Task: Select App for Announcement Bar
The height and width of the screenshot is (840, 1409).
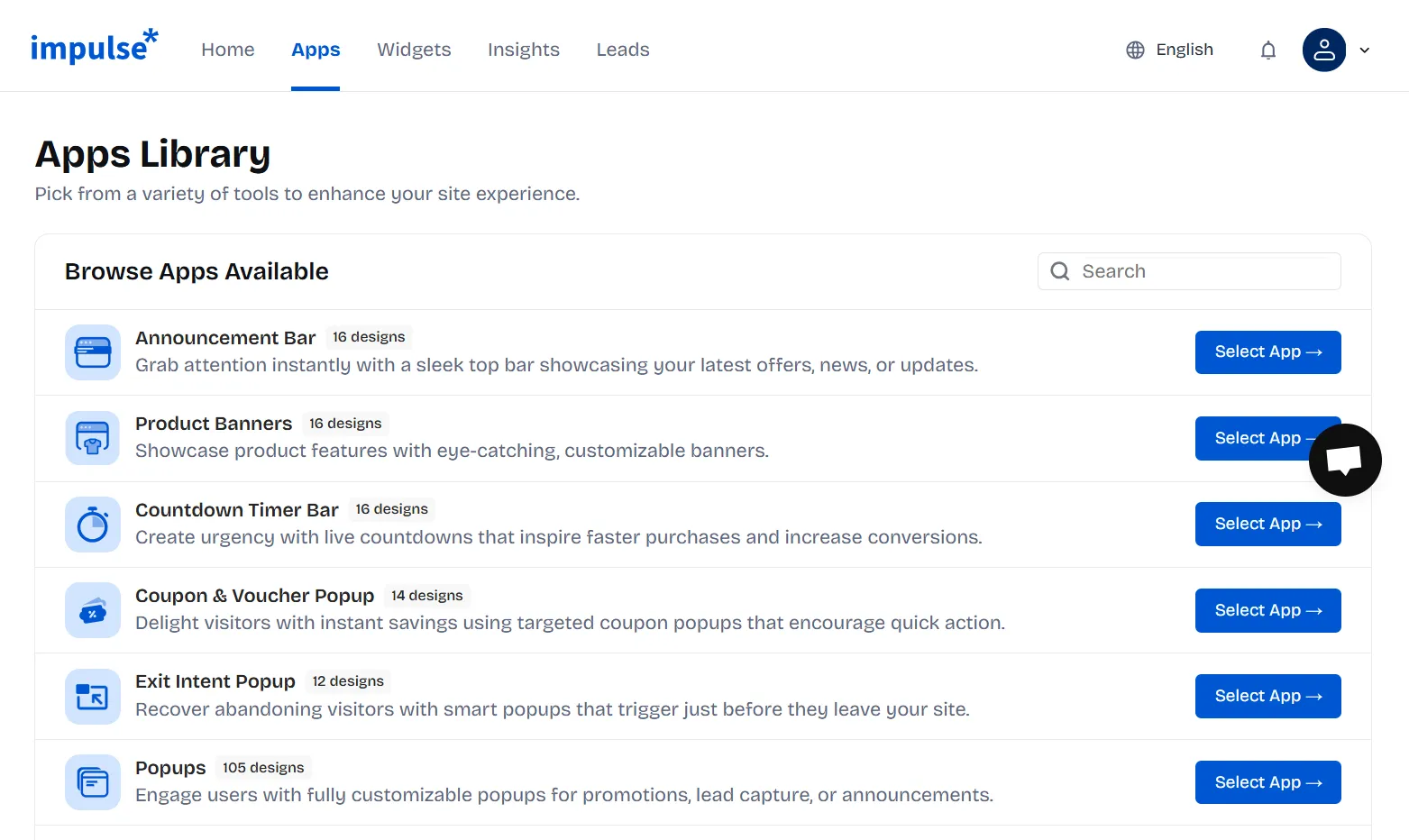Action: coord(1268,352)
